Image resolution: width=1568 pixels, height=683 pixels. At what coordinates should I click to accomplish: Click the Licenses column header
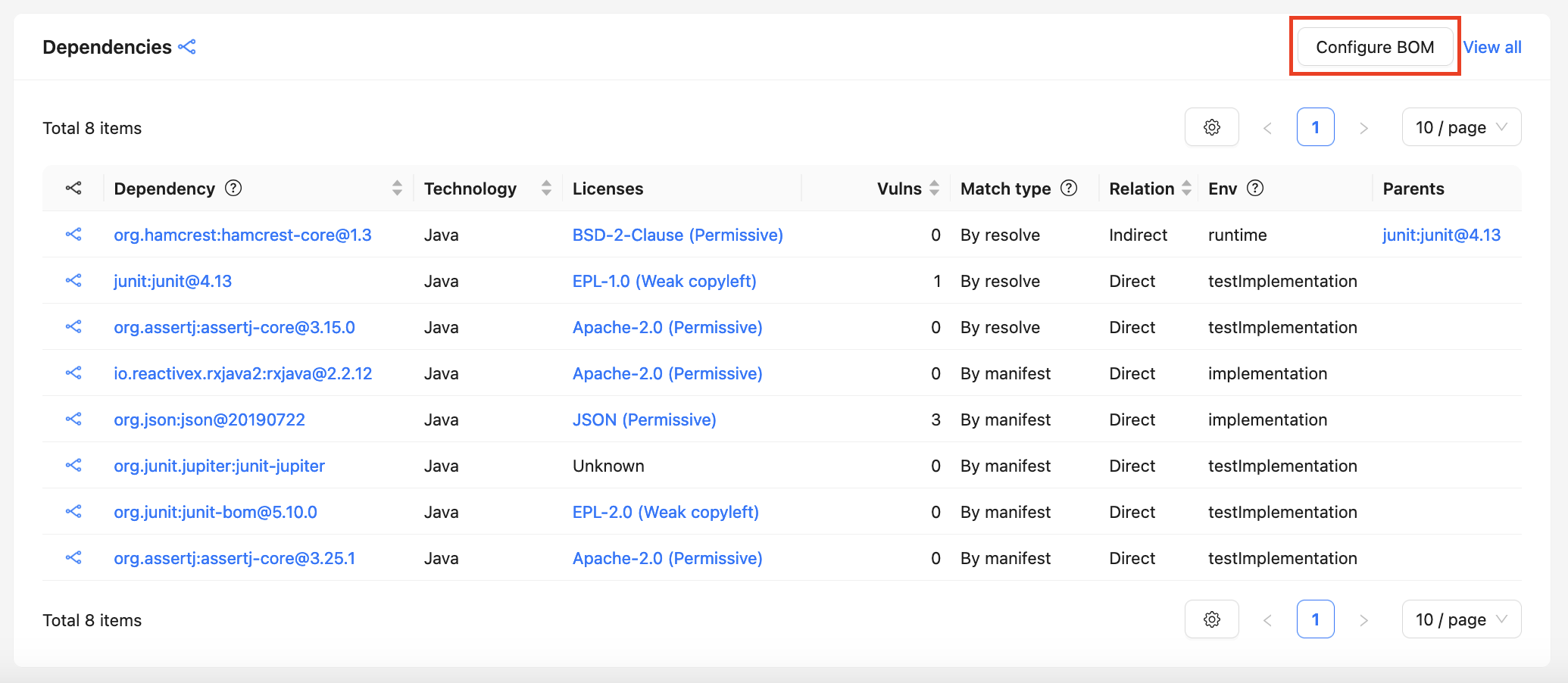point(608,189)
